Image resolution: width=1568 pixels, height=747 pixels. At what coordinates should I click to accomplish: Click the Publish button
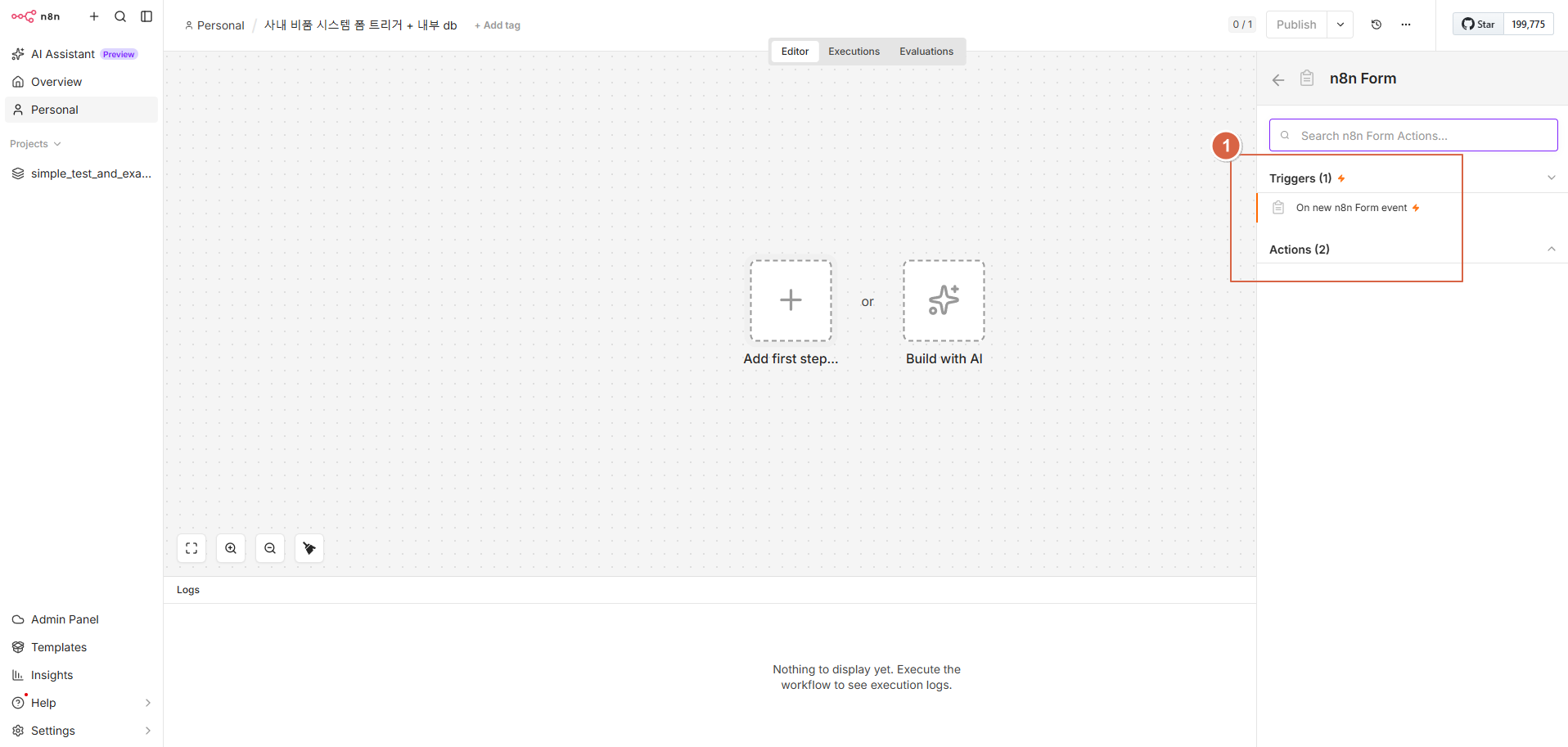coord(1296,25)
